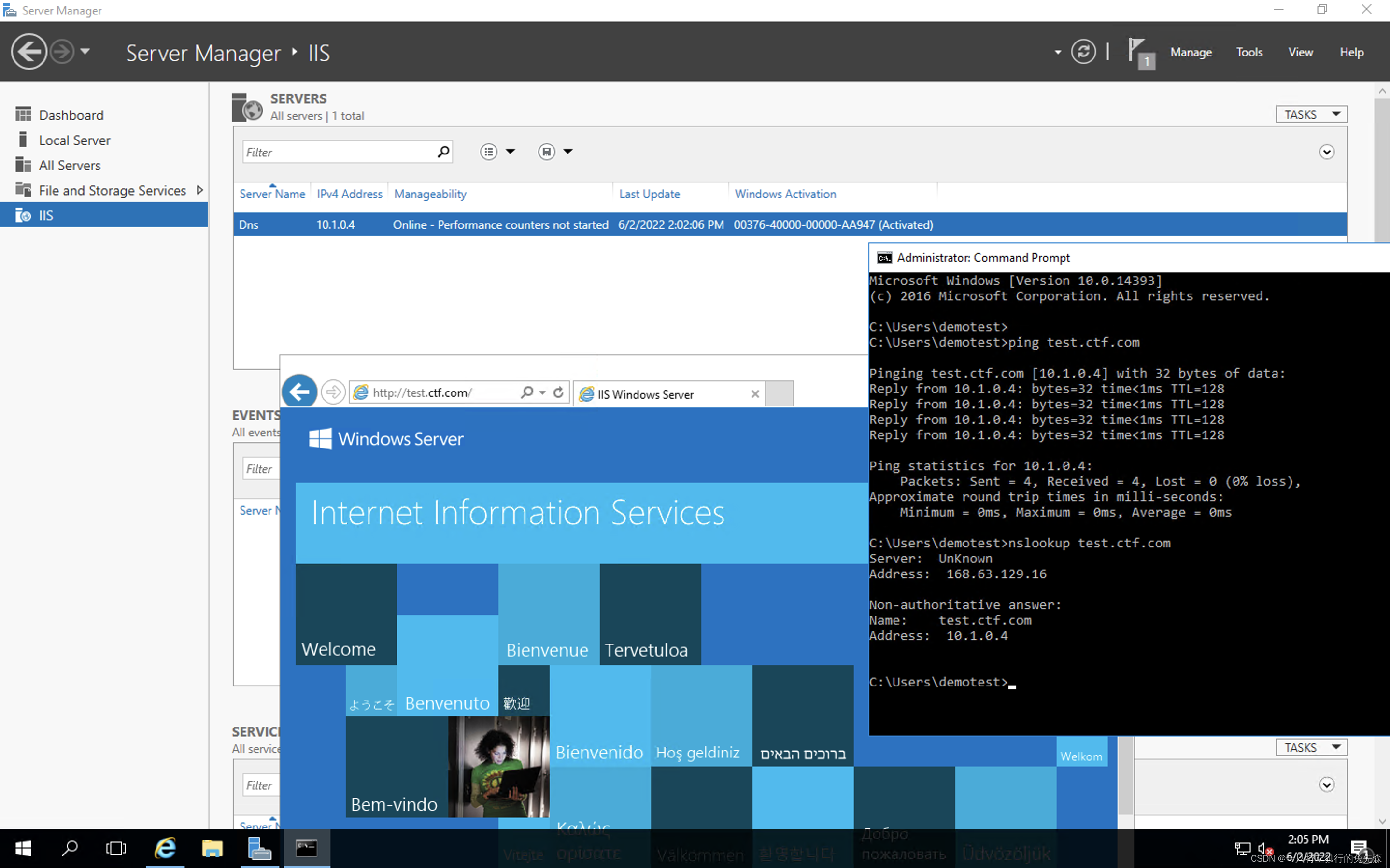Click the Services Filter text box
This screenshot has width=1390, height=868.
261,785
